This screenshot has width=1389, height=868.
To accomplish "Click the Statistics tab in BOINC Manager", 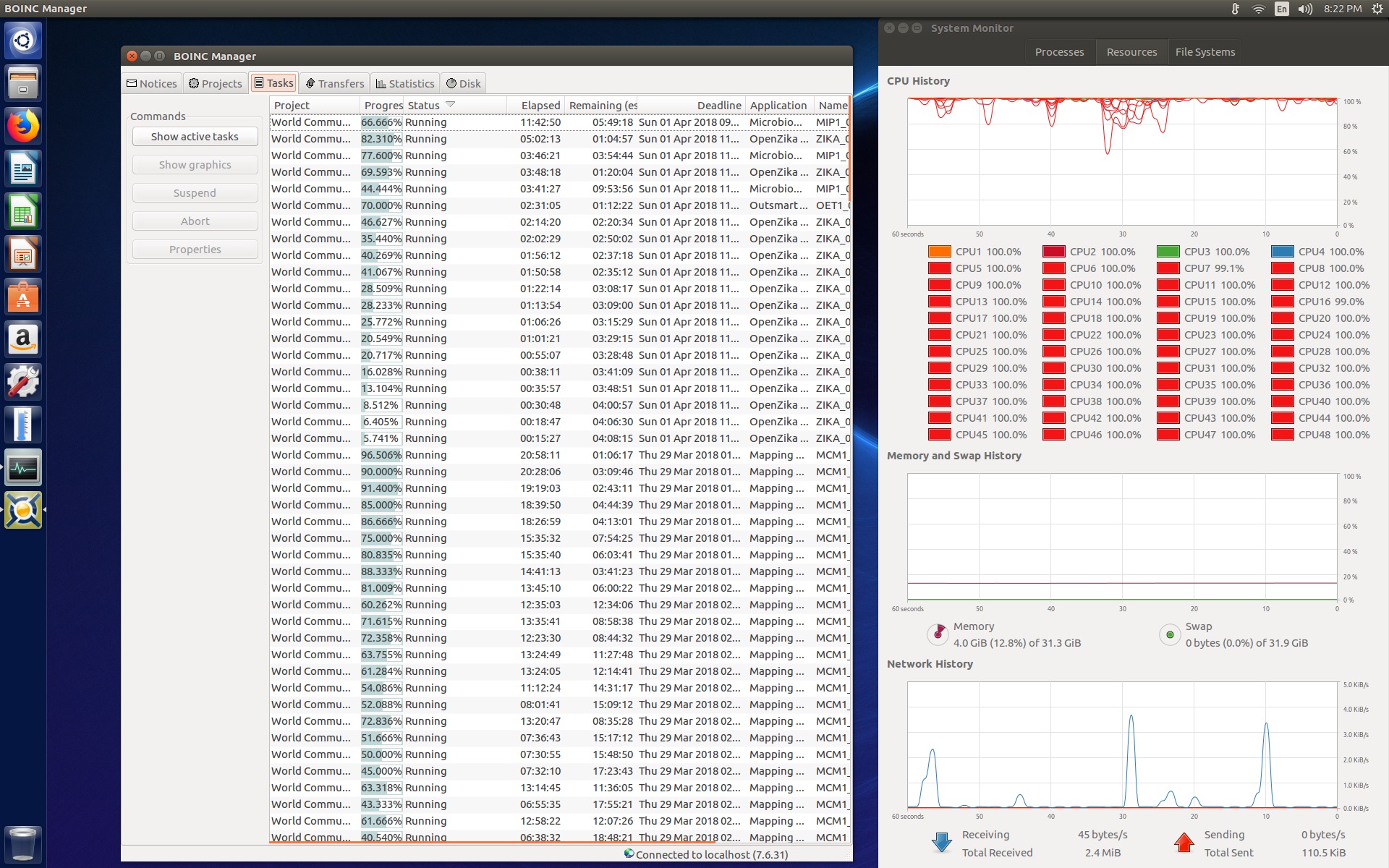I will tap(404, 83).
